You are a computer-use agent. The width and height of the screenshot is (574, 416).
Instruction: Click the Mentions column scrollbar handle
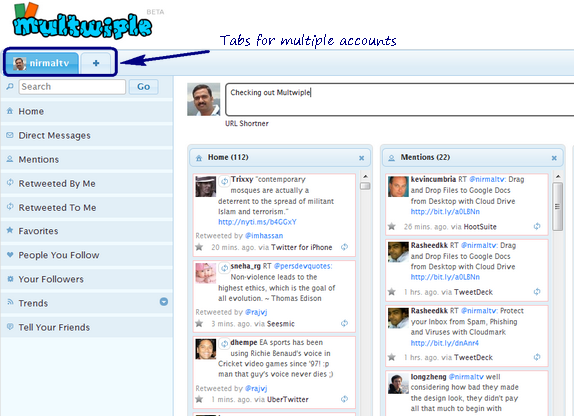click(x=558, y=207)
